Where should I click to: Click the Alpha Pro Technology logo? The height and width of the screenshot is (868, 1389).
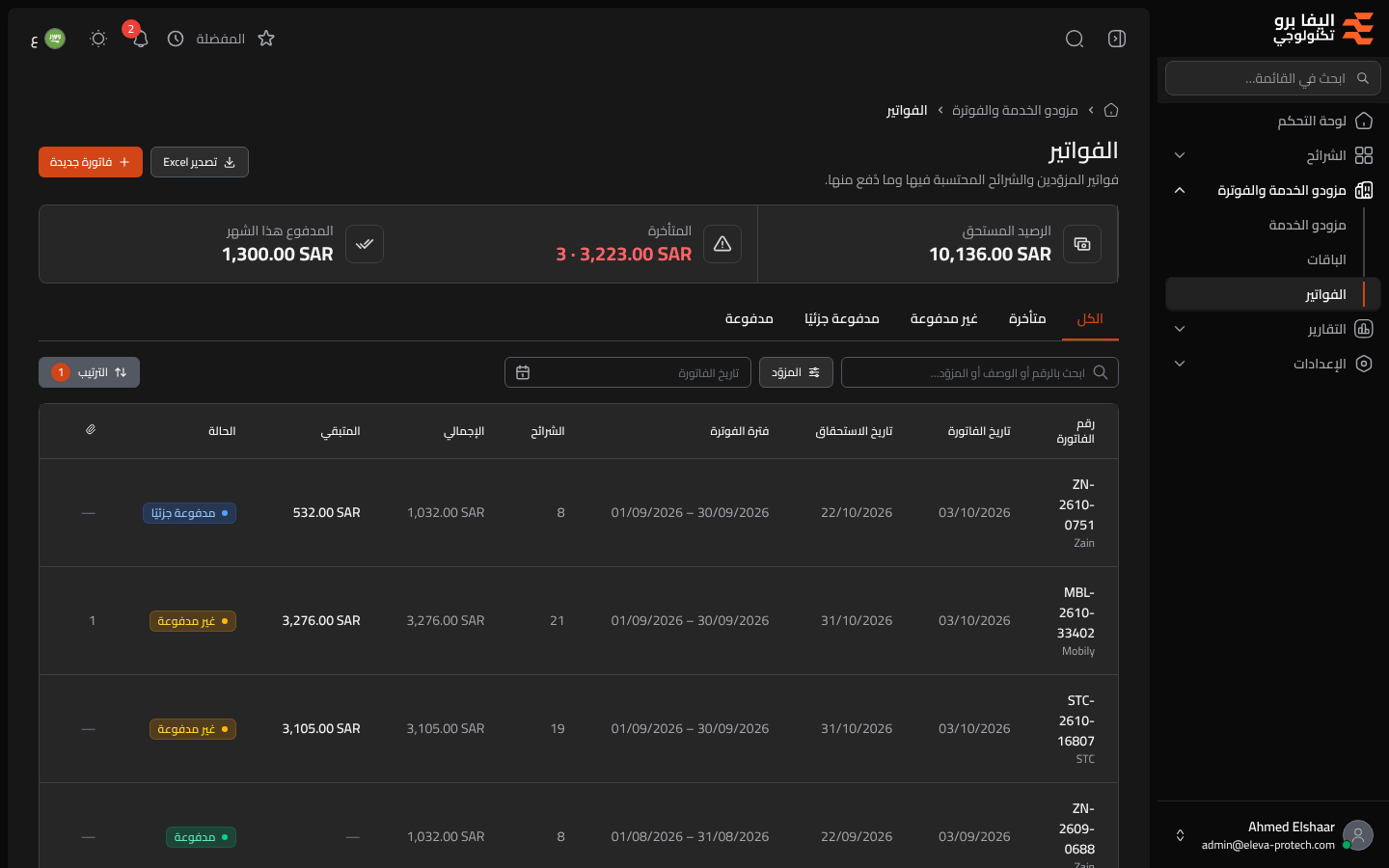click(1323, 29)
